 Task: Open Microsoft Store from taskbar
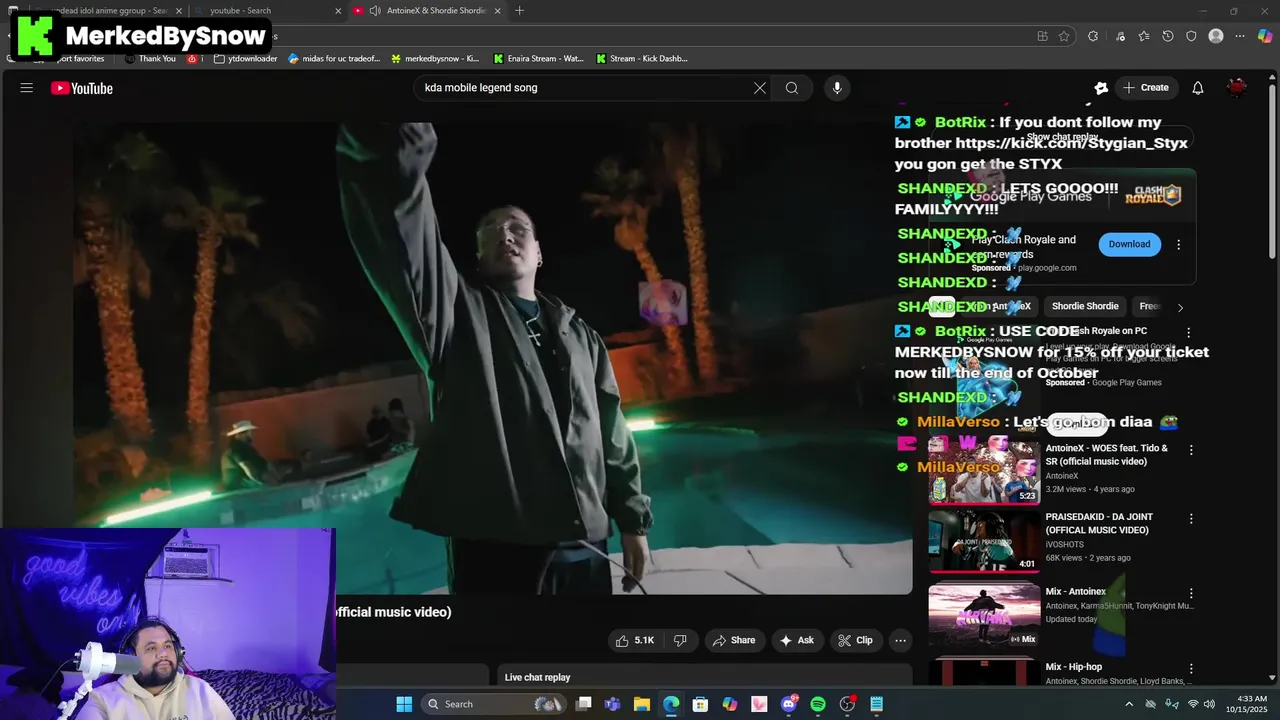tap(700, 704)
